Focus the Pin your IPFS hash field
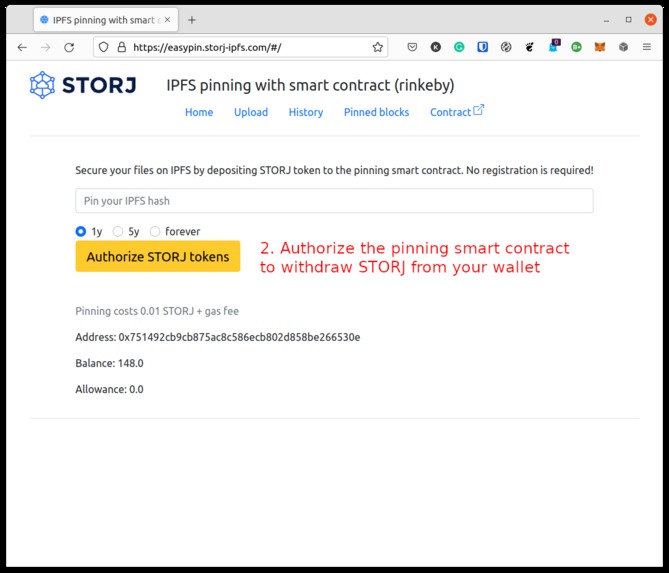 (x=334, y=201)
